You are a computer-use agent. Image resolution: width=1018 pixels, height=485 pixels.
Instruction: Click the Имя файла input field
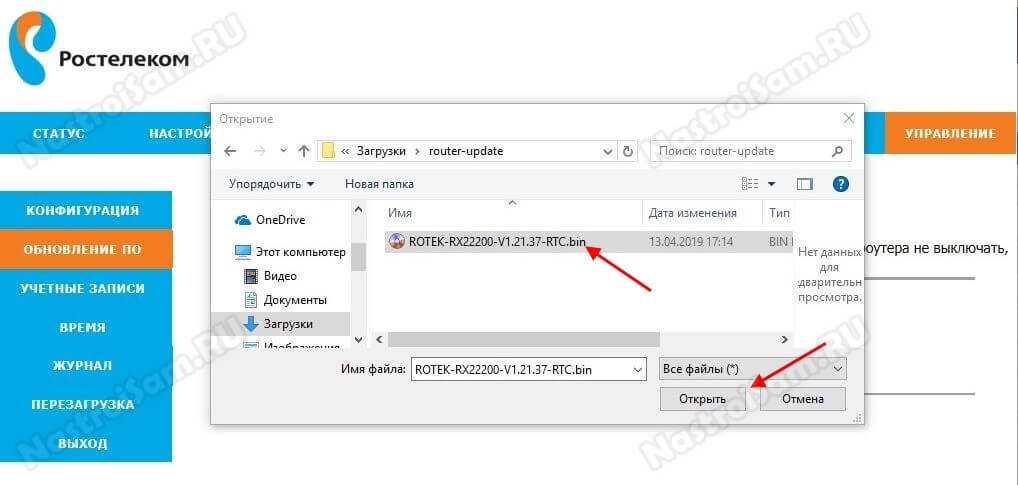(x=518, y=369)
